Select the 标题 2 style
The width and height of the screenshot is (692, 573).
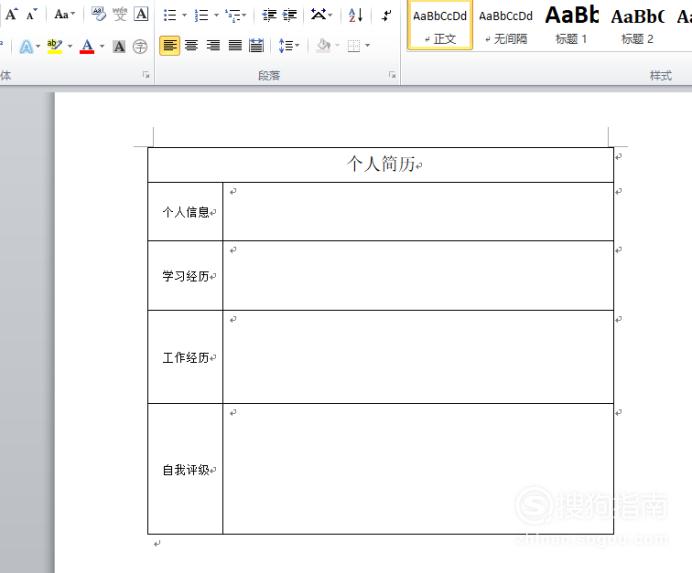pos(638,25)
